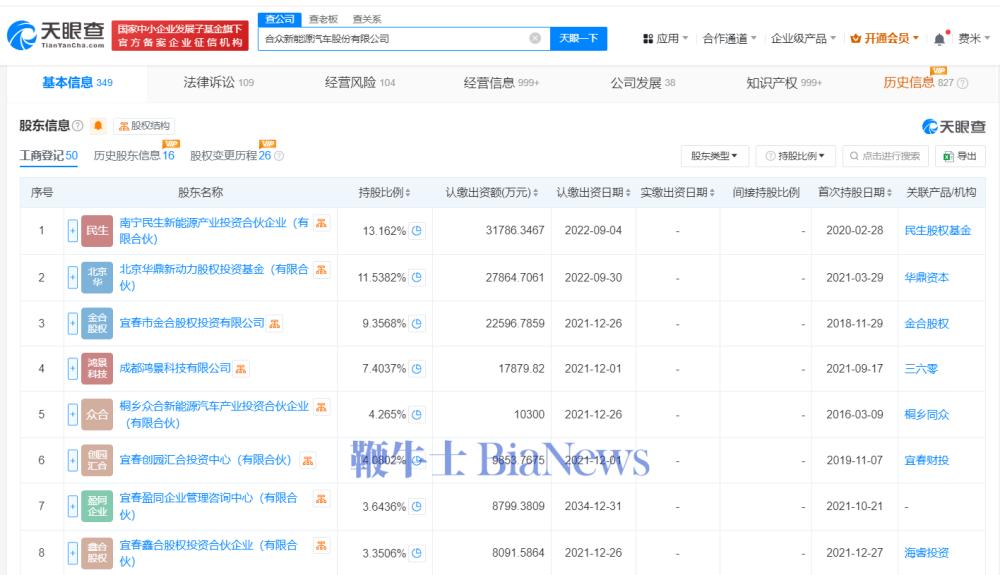
Task: Open shareholder link 成都鸿景科技有限公司
Action: (175, 368)
